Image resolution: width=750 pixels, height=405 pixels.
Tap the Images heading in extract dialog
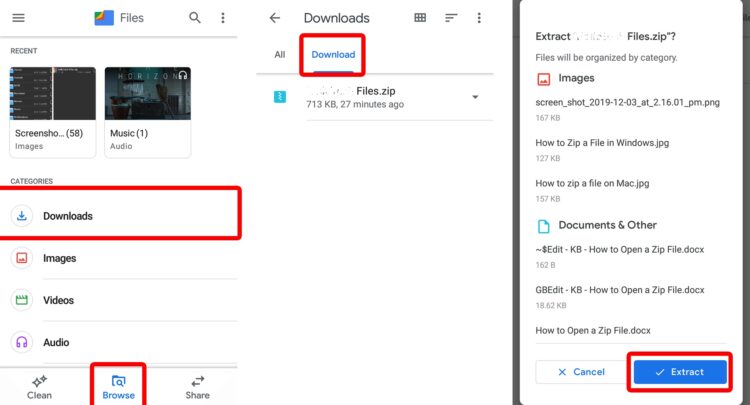tap(576, 78)
